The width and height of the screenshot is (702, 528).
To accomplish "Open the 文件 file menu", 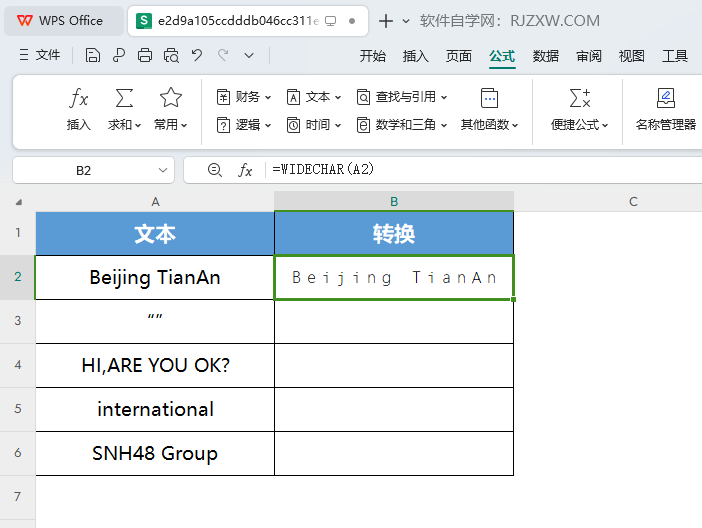I will tap(40, 56).
